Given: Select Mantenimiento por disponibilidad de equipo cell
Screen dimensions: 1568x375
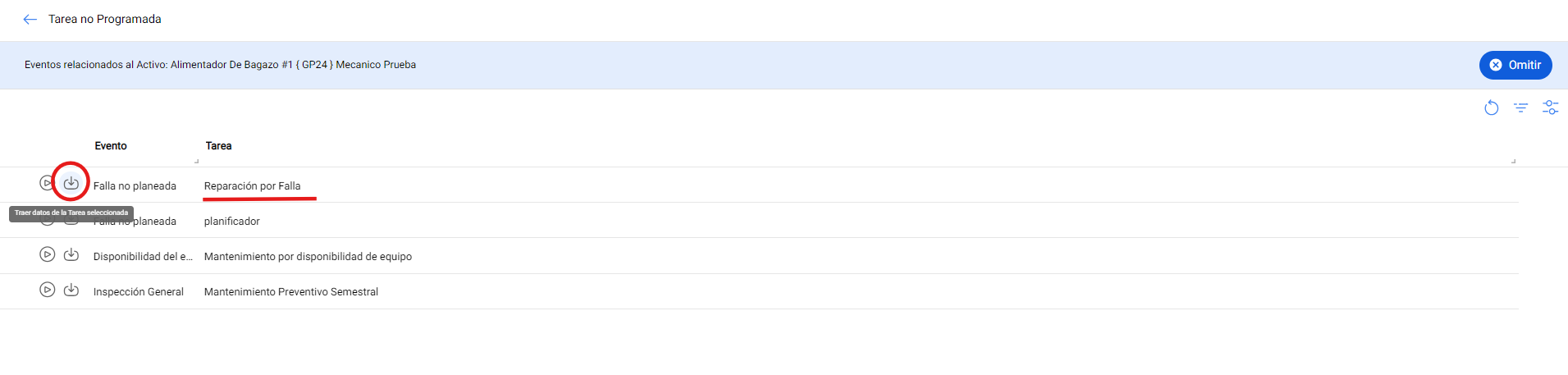Looking at the screenshot, I should click(308, 257).
